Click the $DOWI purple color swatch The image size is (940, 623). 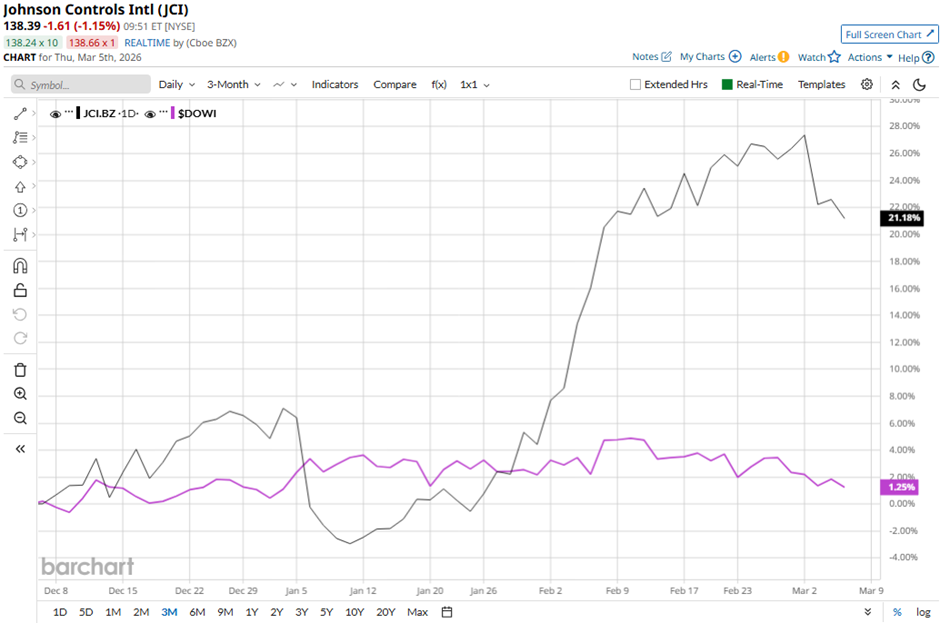173,113
